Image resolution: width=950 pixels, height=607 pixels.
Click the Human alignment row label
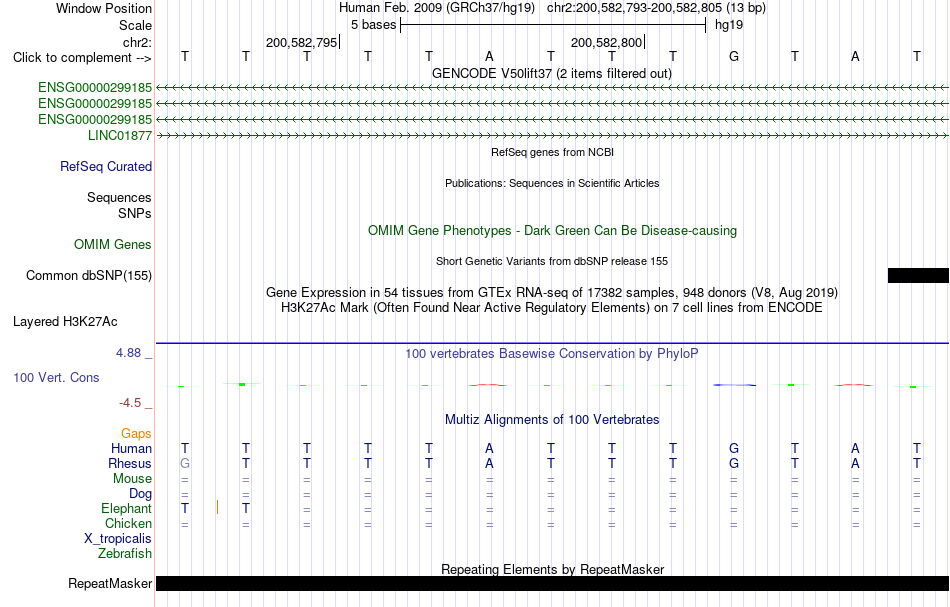pos(131,449)
